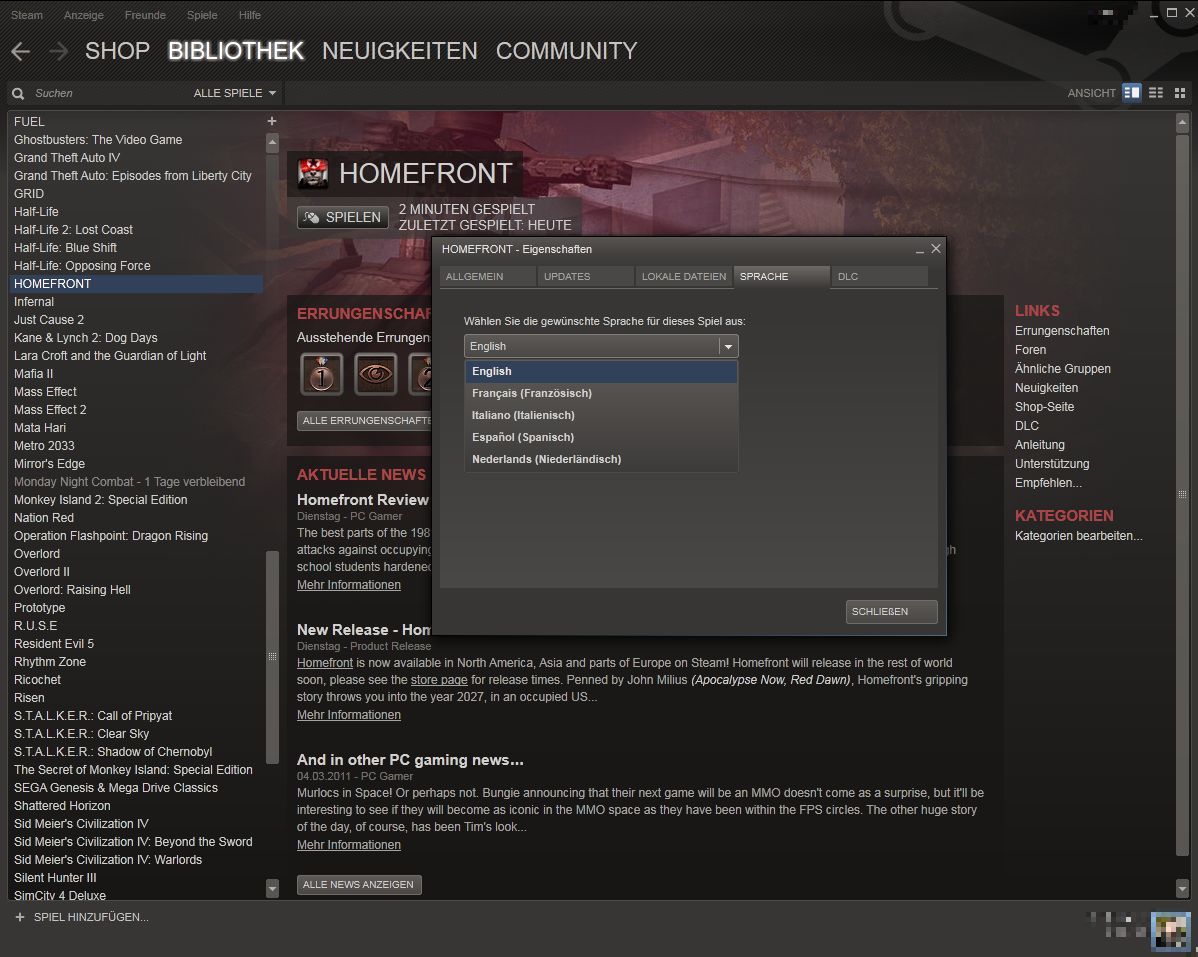The width and height of the screenshot is (1198, 957).
Task: Click ALLE ERRUNGENSCHAFTEN button
Action: pos(364,421)
